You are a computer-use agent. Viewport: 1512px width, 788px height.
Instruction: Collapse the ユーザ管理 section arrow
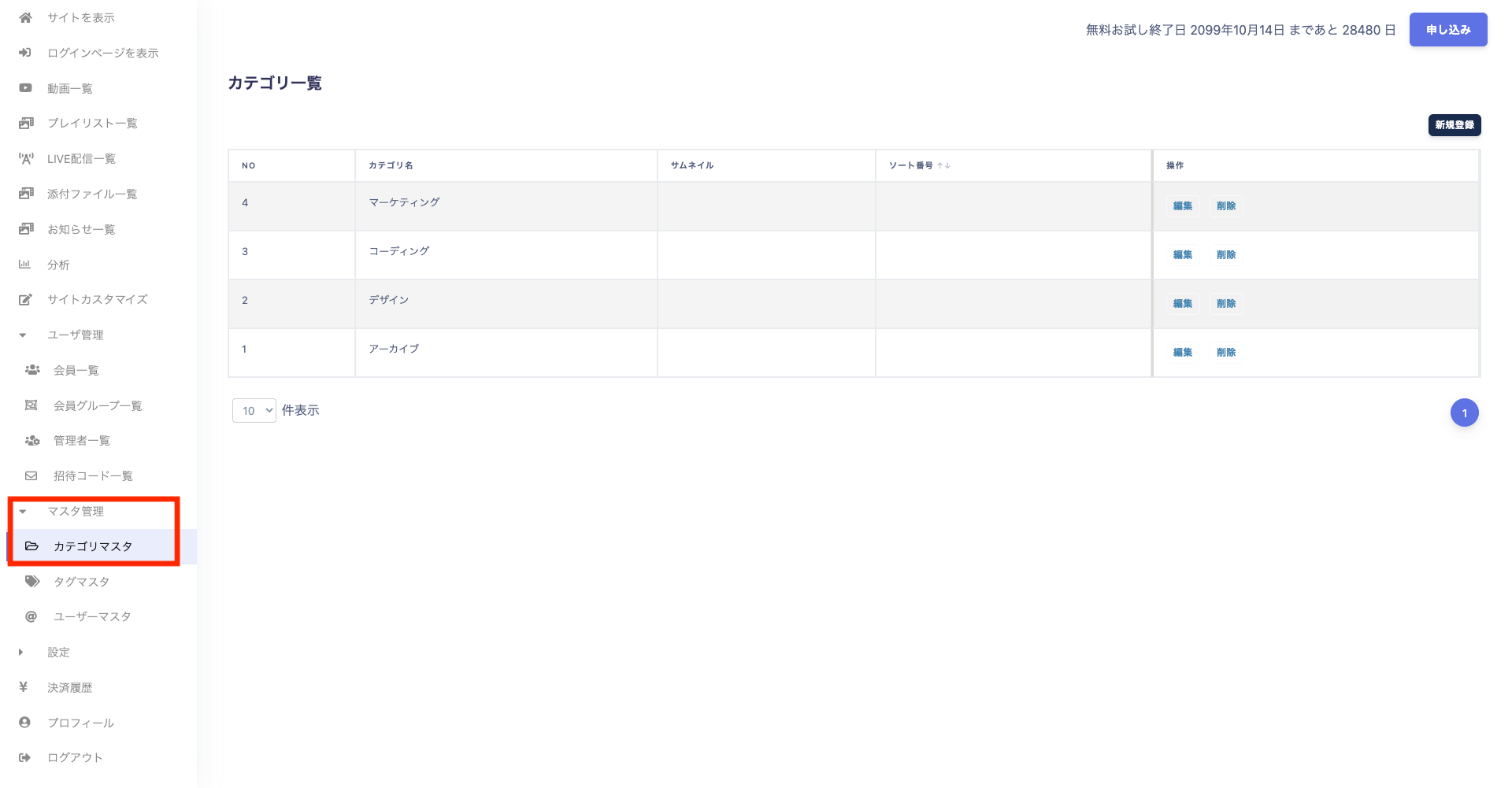(23, 335)
